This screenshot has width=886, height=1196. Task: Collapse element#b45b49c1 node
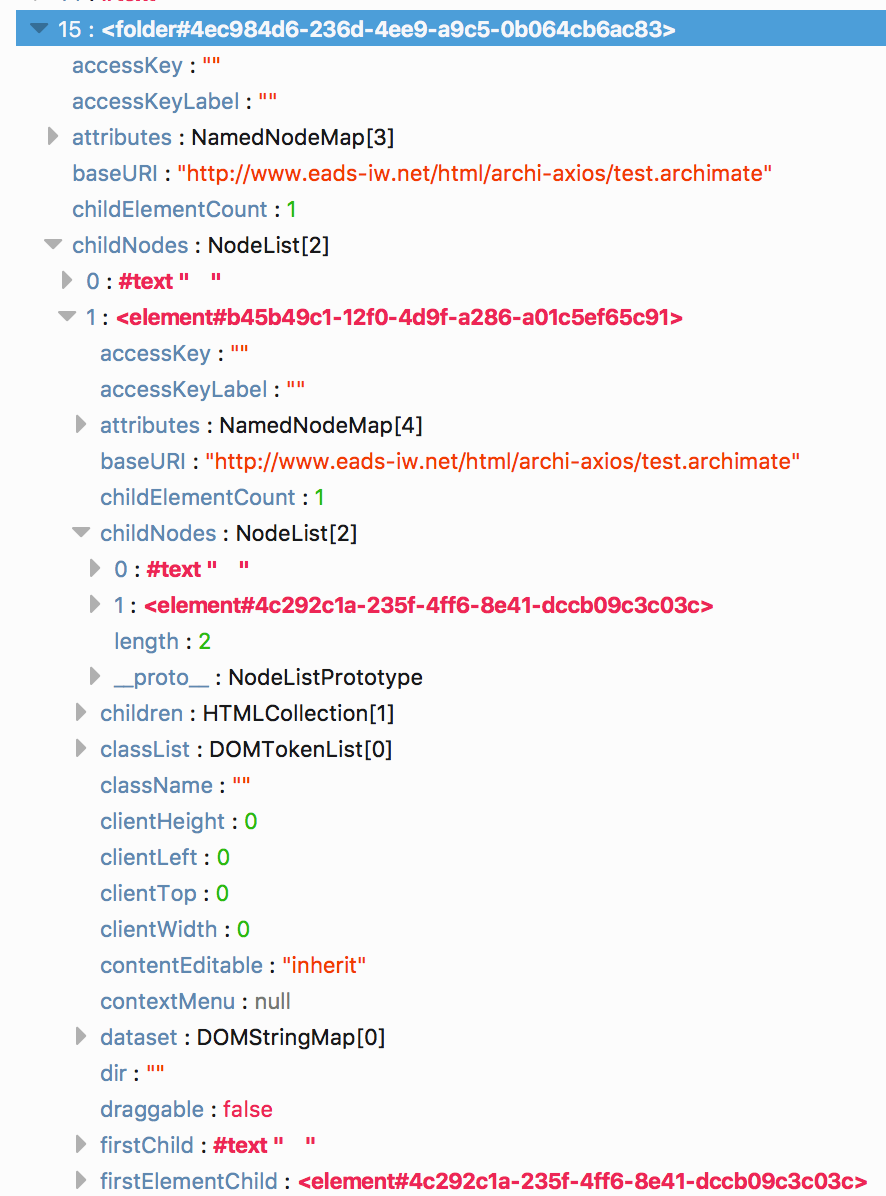pyautogui.click(x=66, y=317)
